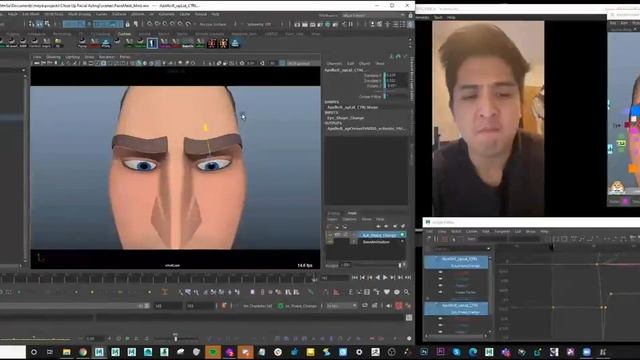This screenshot has height=360, width=640.
Task: Click the Sketch-labeled shelf button
Action: pos(188,43)
